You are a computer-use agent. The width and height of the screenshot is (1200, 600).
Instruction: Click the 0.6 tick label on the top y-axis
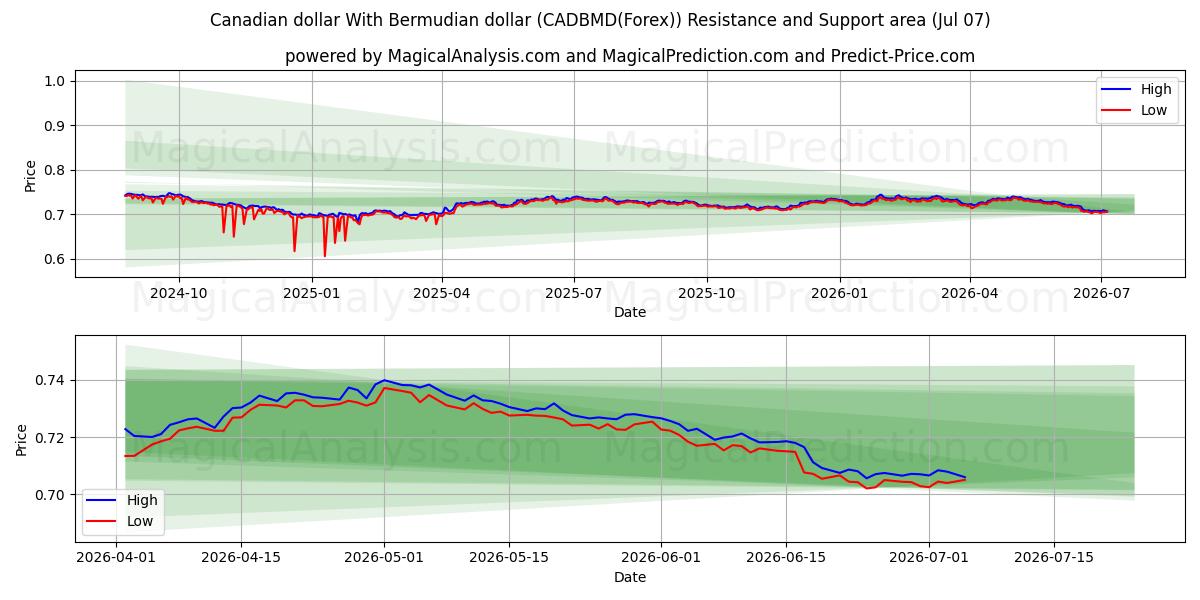[55, 259]
